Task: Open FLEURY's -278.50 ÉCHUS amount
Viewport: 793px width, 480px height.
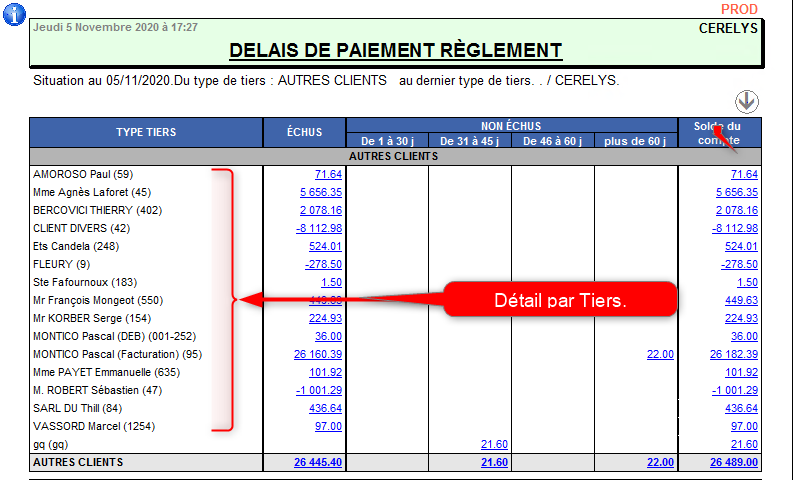Action: [323, 264]
